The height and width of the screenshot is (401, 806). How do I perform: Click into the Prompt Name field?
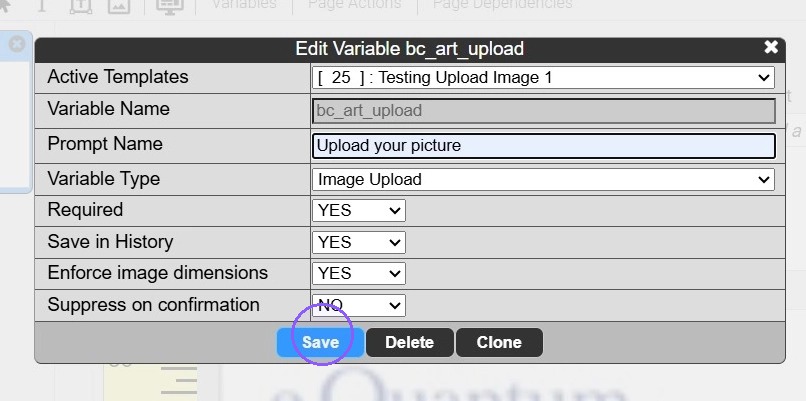[544, 146]
